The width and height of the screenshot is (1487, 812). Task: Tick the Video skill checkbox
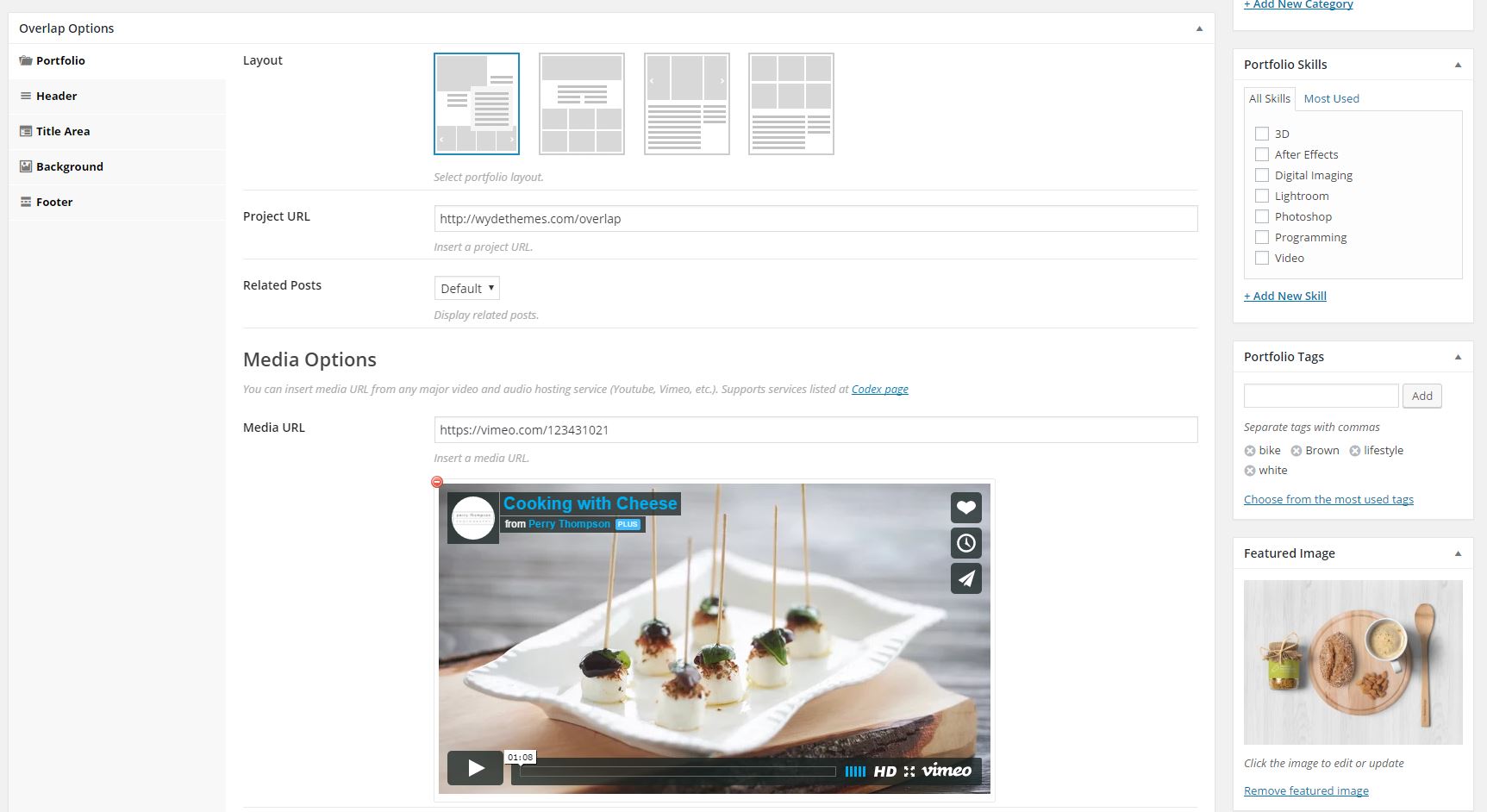click(x=1262, y=258)
